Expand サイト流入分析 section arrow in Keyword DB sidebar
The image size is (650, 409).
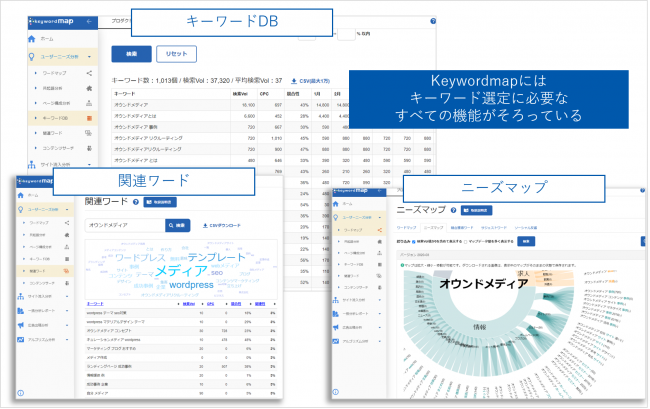(89, 165)
